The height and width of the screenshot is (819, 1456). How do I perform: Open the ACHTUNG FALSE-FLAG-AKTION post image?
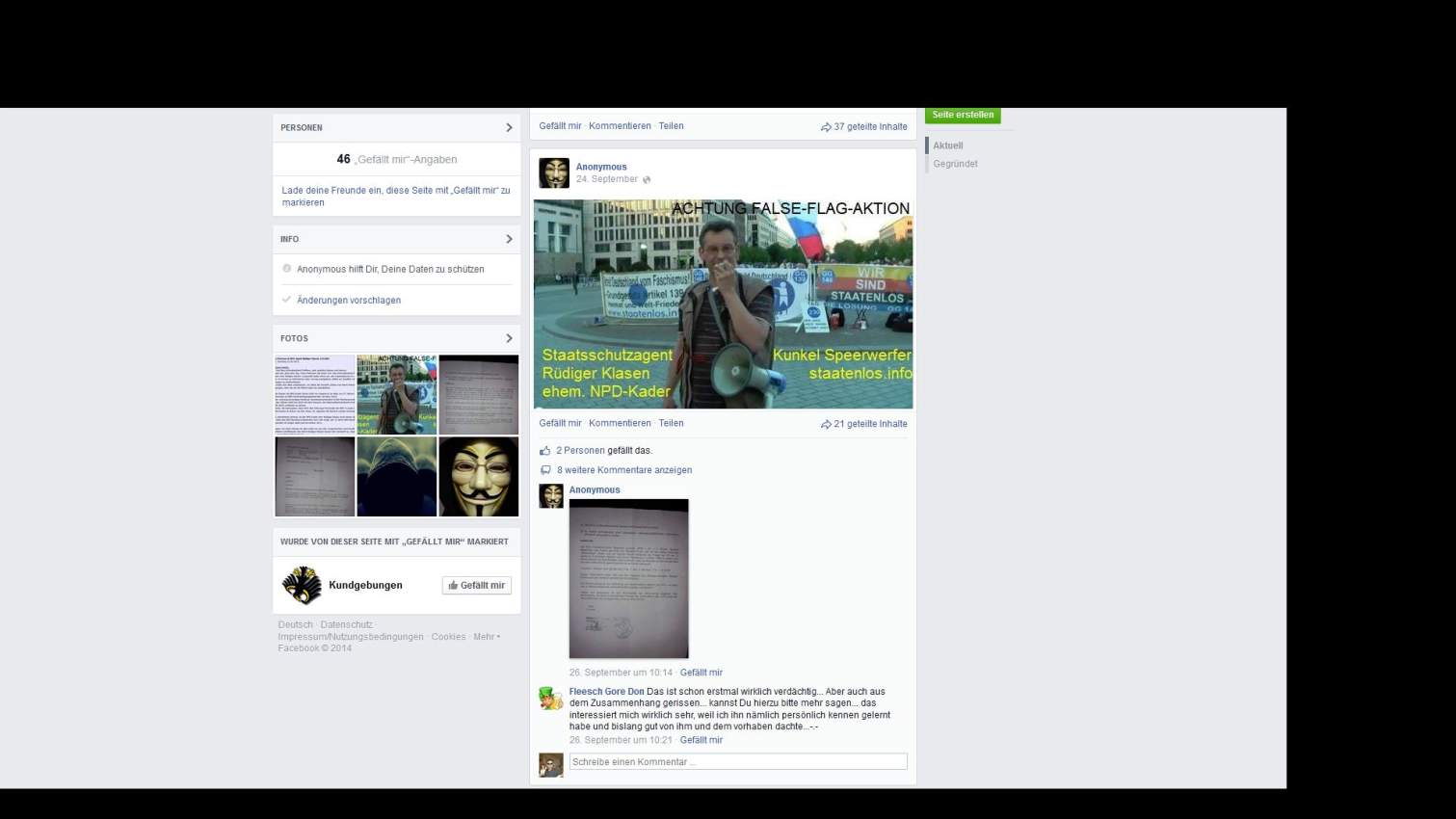pos(723,304)
